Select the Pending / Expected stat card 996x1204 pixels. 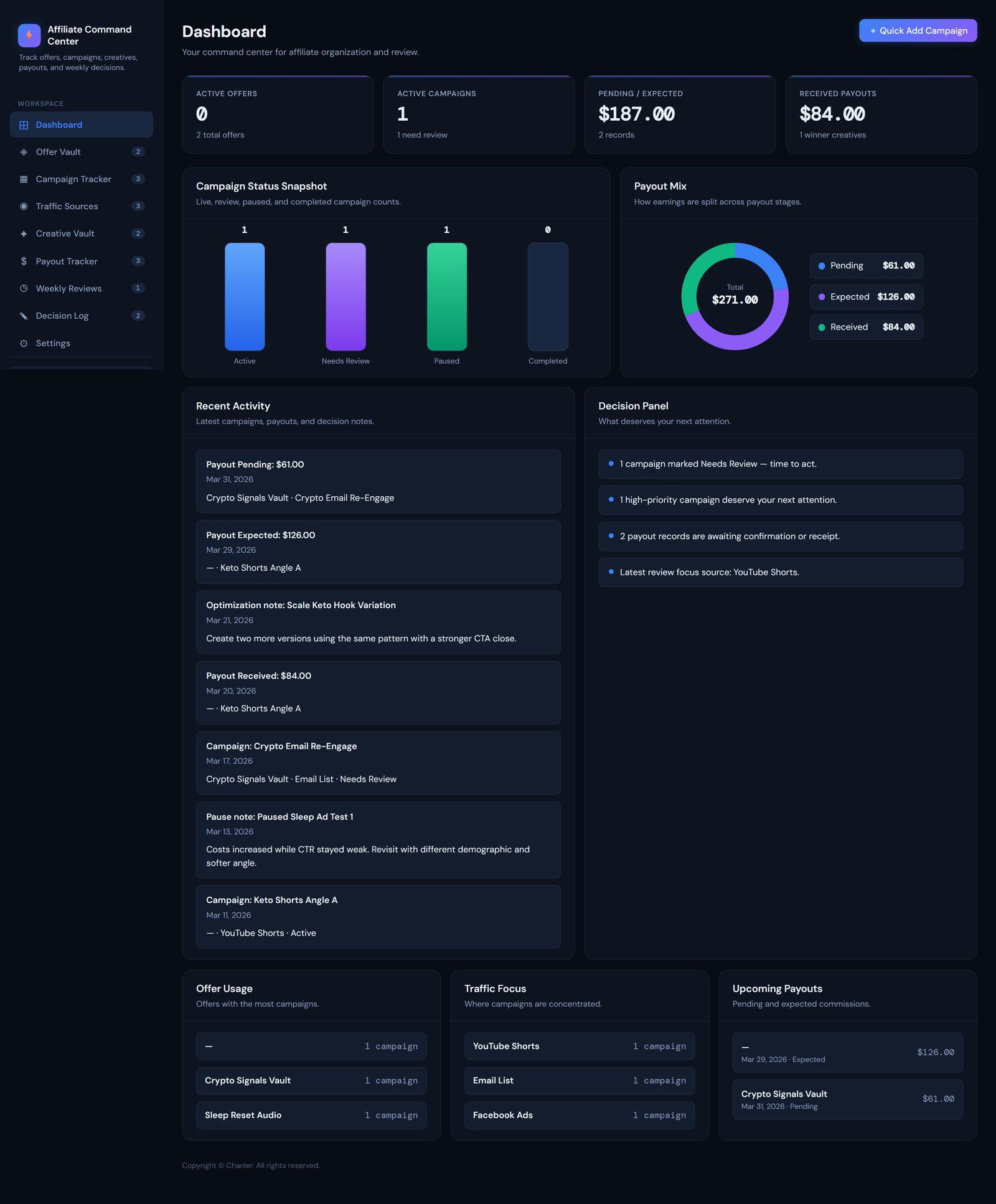[680, 115]
